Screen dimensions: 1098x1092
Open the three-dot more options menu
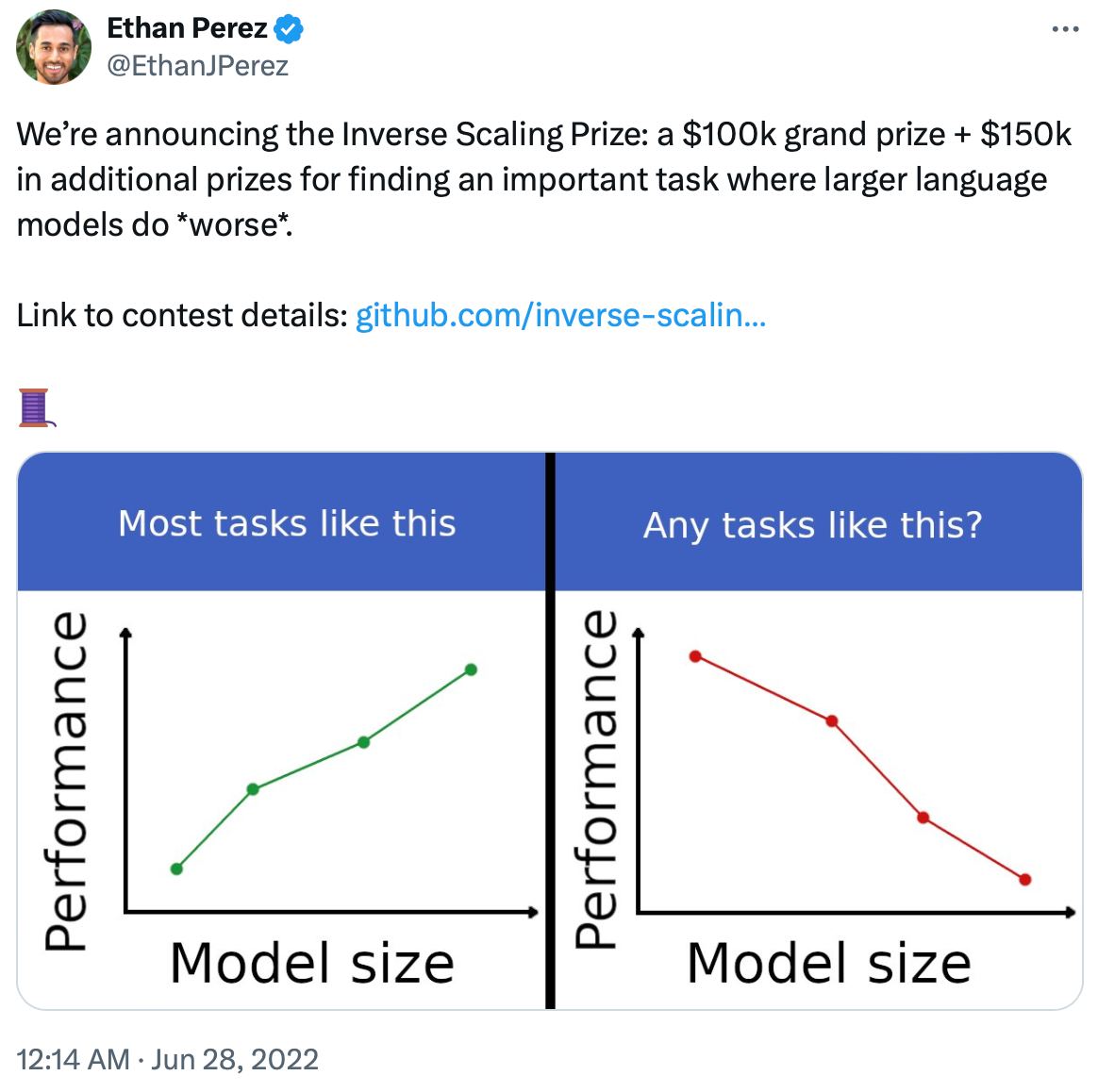tap(1065, 30)
